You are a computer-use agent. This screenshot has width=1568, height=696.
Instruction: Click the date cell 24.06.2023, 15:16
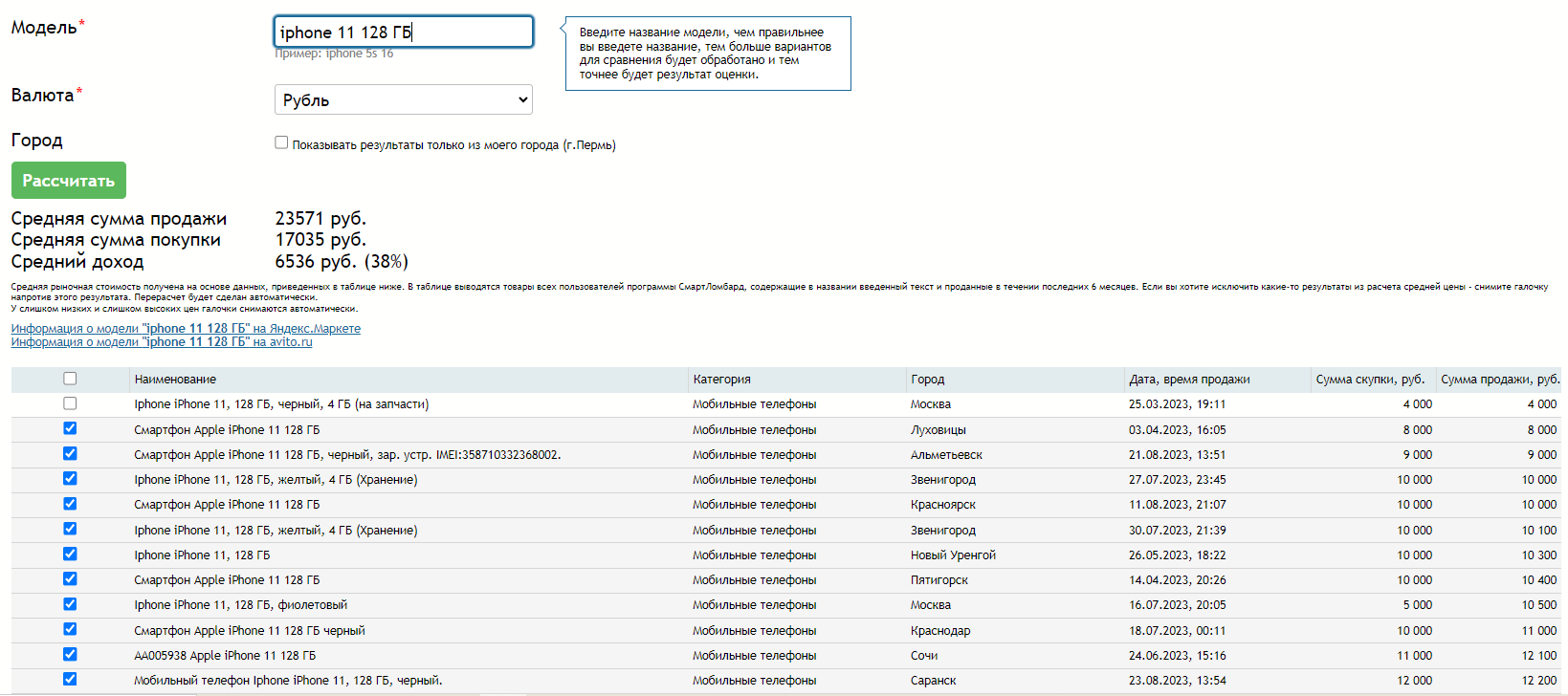[1177, 656]
